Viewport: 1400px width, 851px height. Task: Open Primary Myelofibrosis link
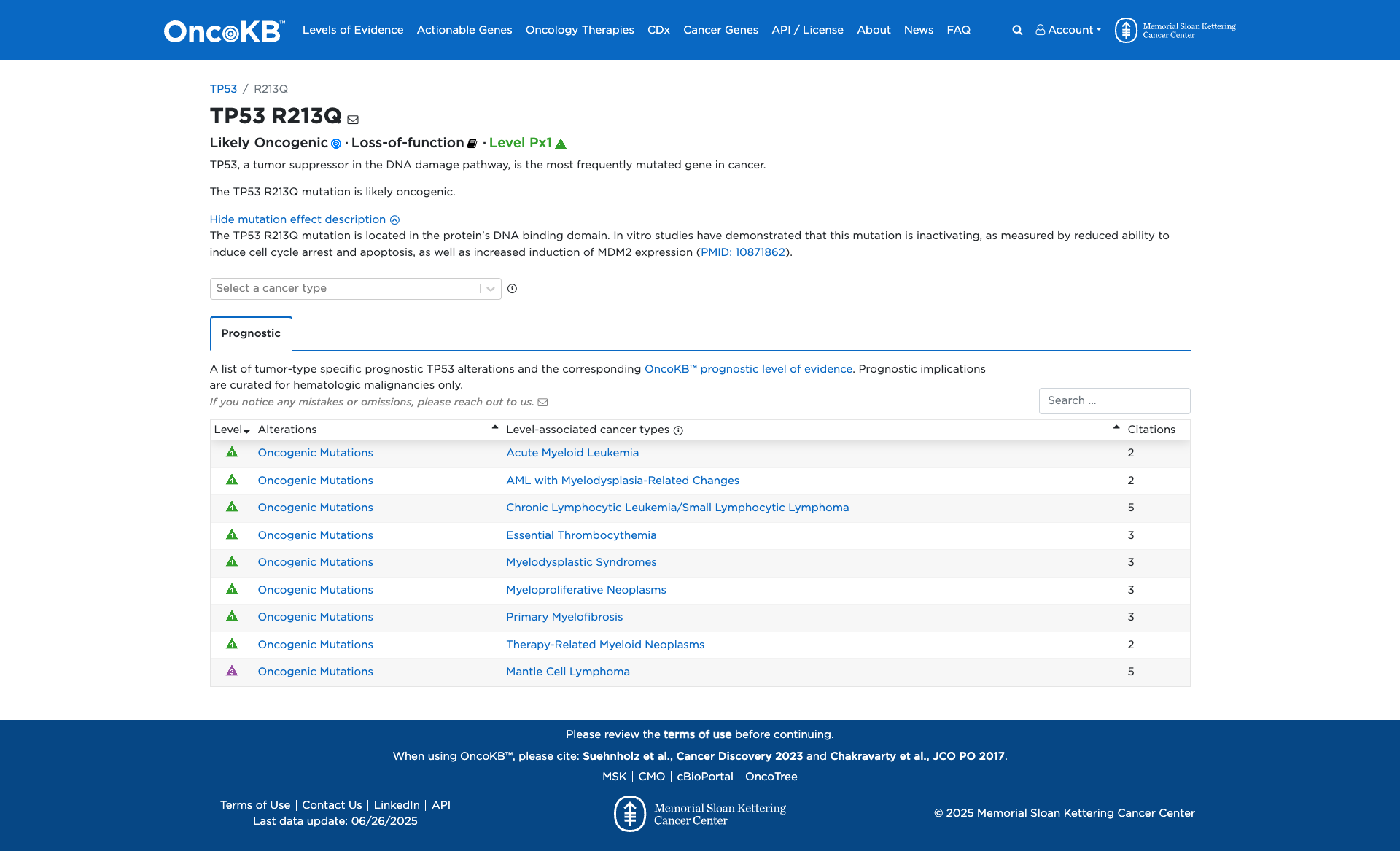click(564, 617)
